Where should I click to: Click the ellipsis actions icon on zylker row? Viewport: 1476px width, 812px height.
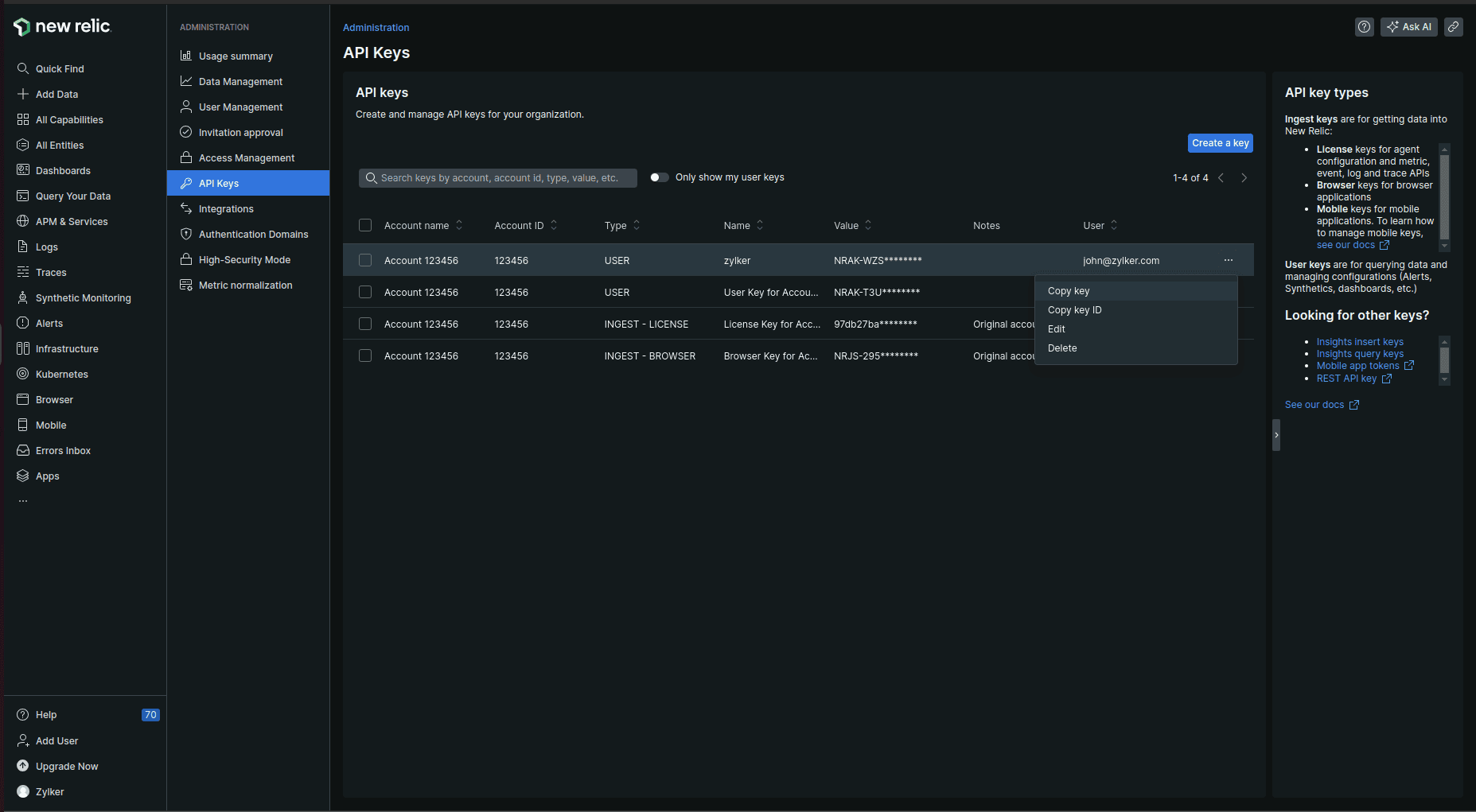pyautogui.click(x=1228, y=260)
